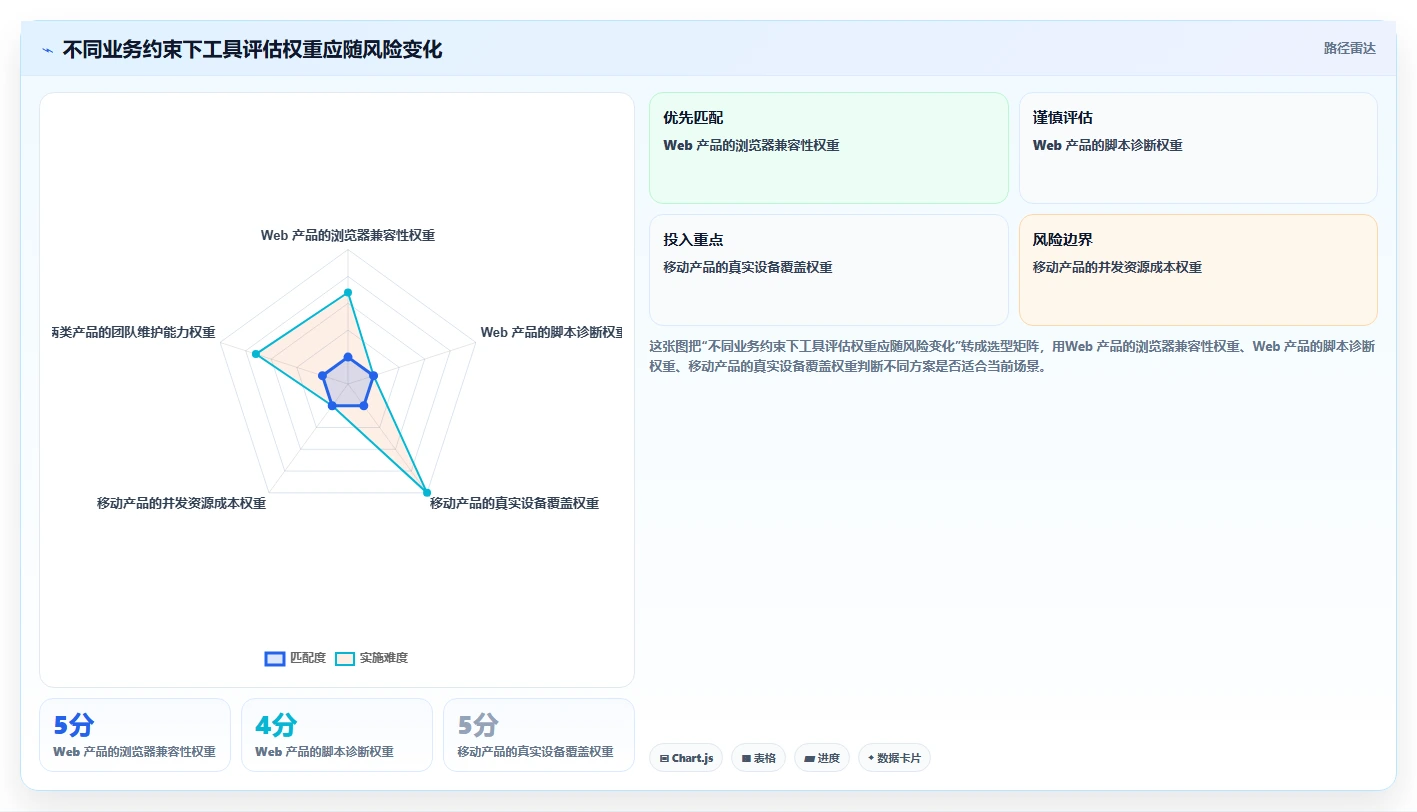Screen dimensions: 1417x812
Task: Click the description paragraph starting with 这张图把
Action: [x=1012, y=356]
